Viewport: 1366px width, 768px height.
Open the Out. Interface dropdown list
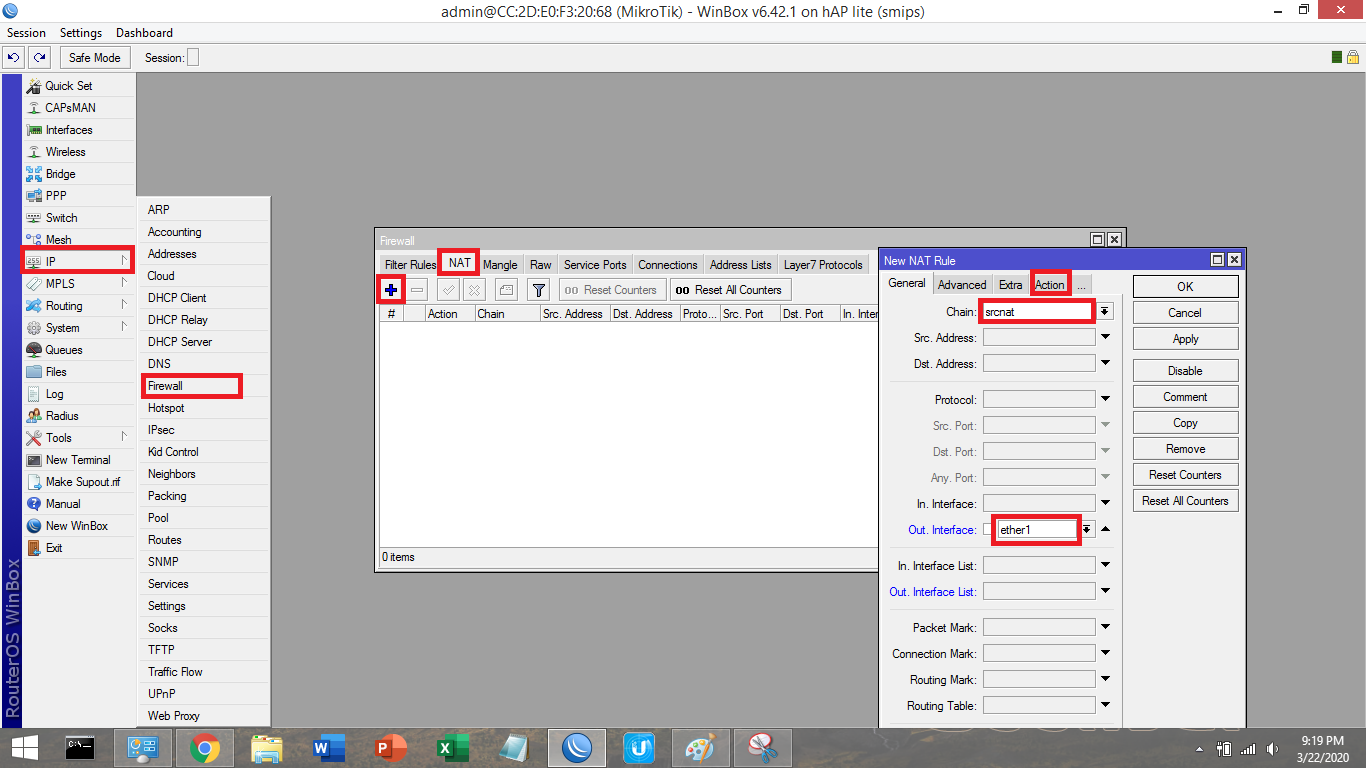click(x=1087, y=530)
